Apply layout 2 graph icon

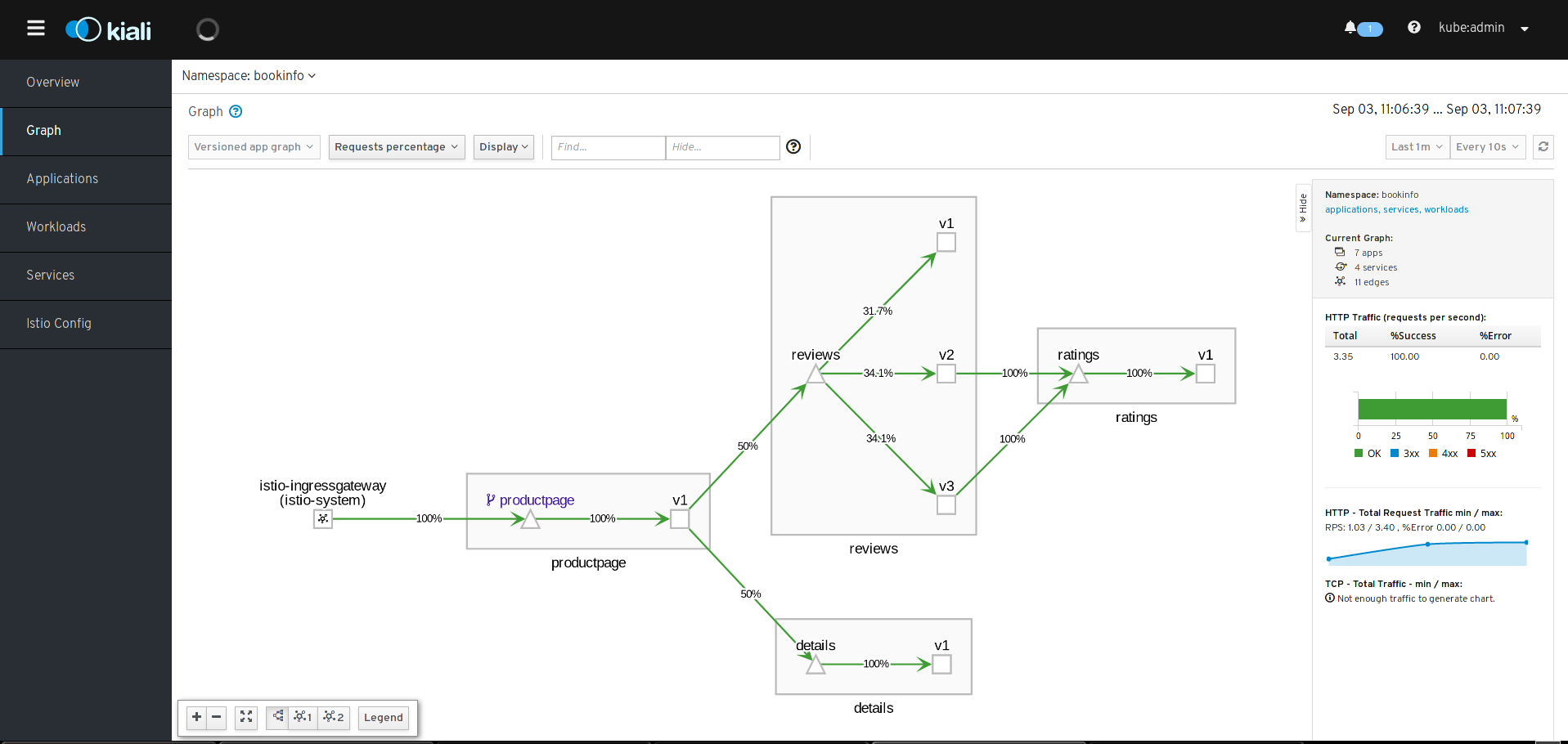(335, 717)
